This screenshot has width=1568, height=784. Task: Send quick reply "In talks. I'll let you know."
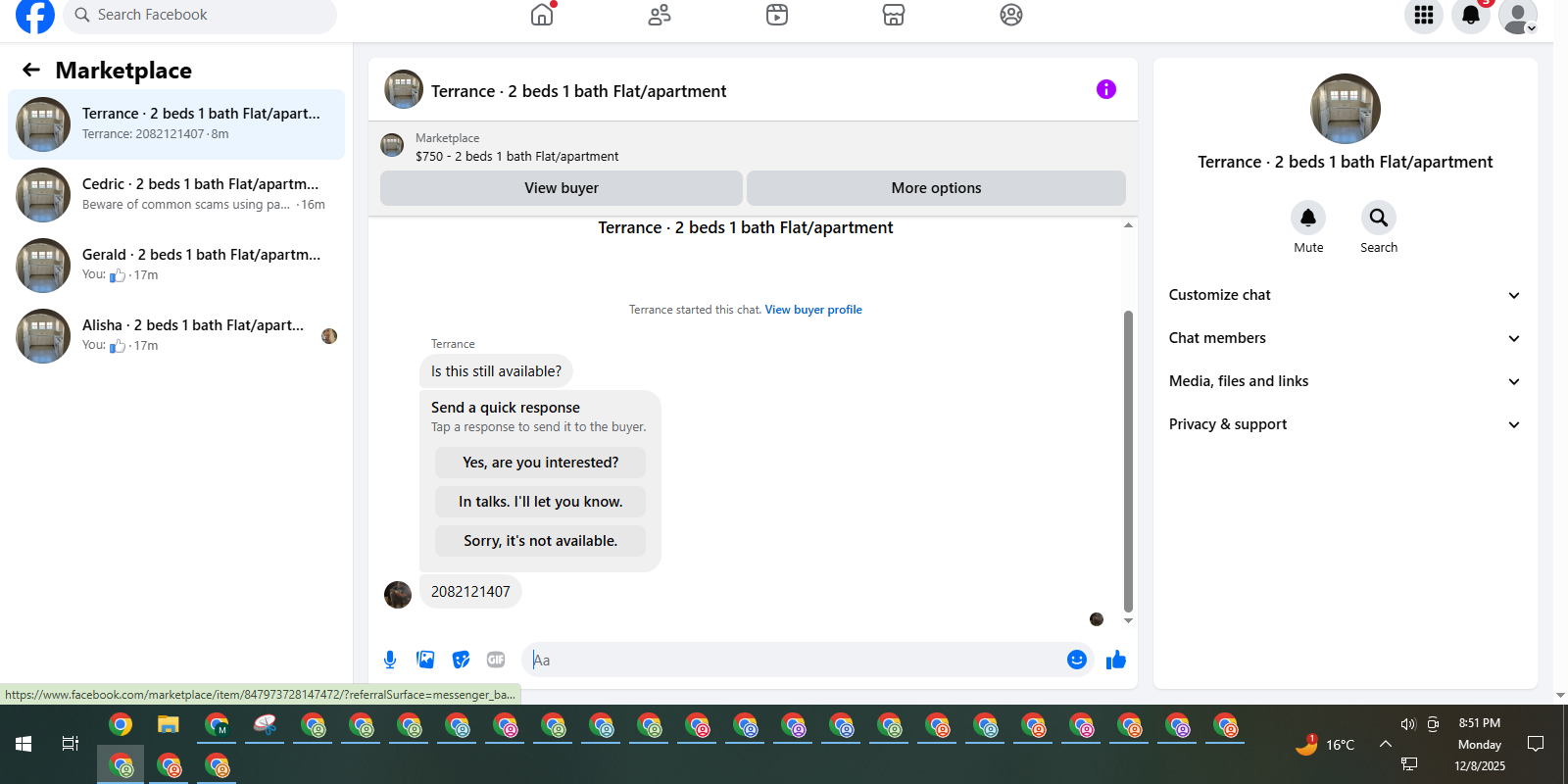coord(540,502)
